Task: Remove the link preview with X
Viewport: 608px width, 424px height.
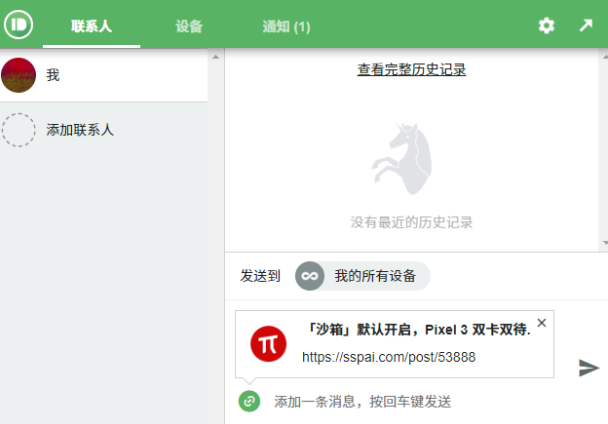Action: pyautogui.click(x=542, y=323)
